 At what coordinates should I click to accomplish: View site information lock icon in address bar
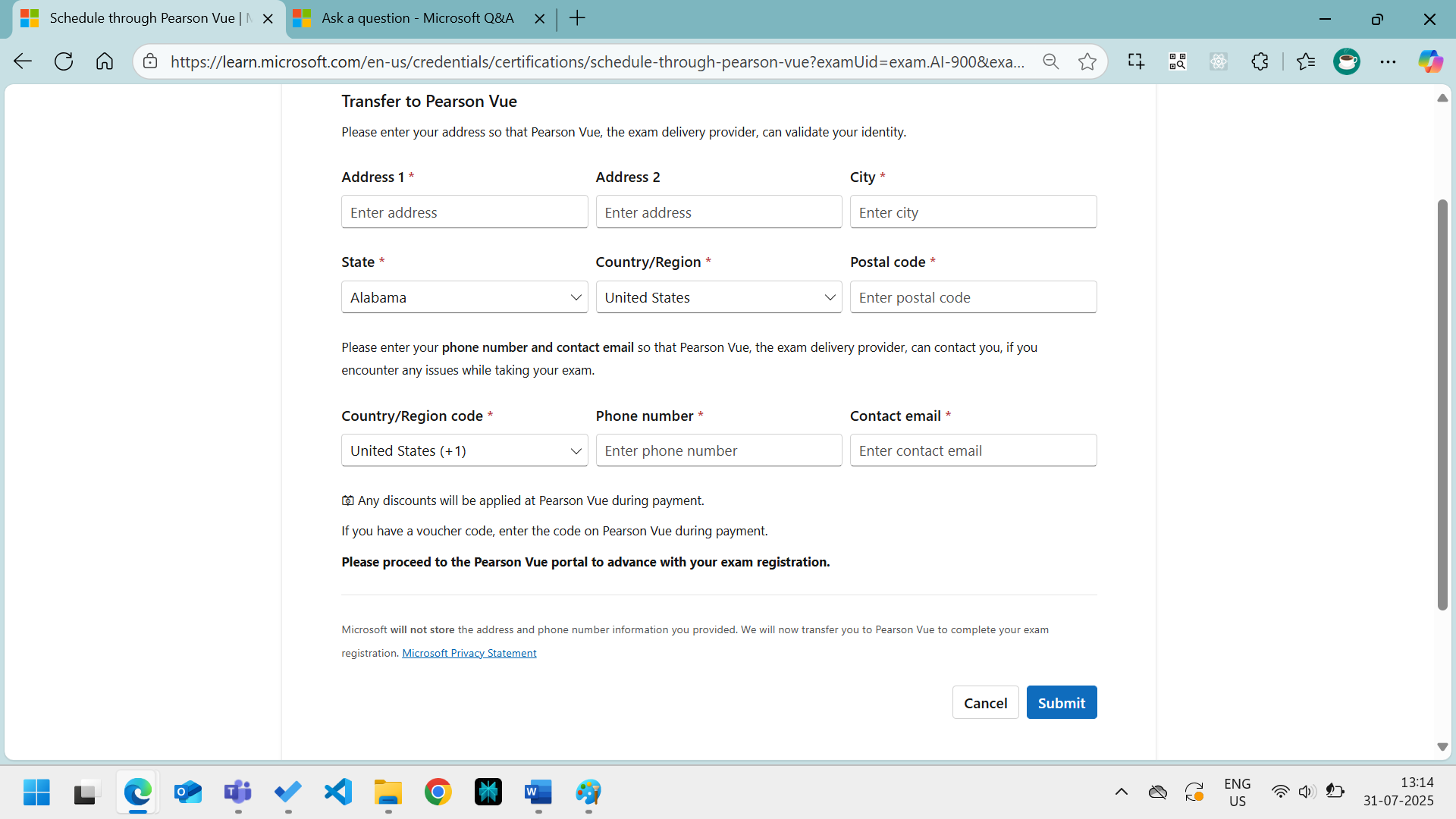pos(151,61)
